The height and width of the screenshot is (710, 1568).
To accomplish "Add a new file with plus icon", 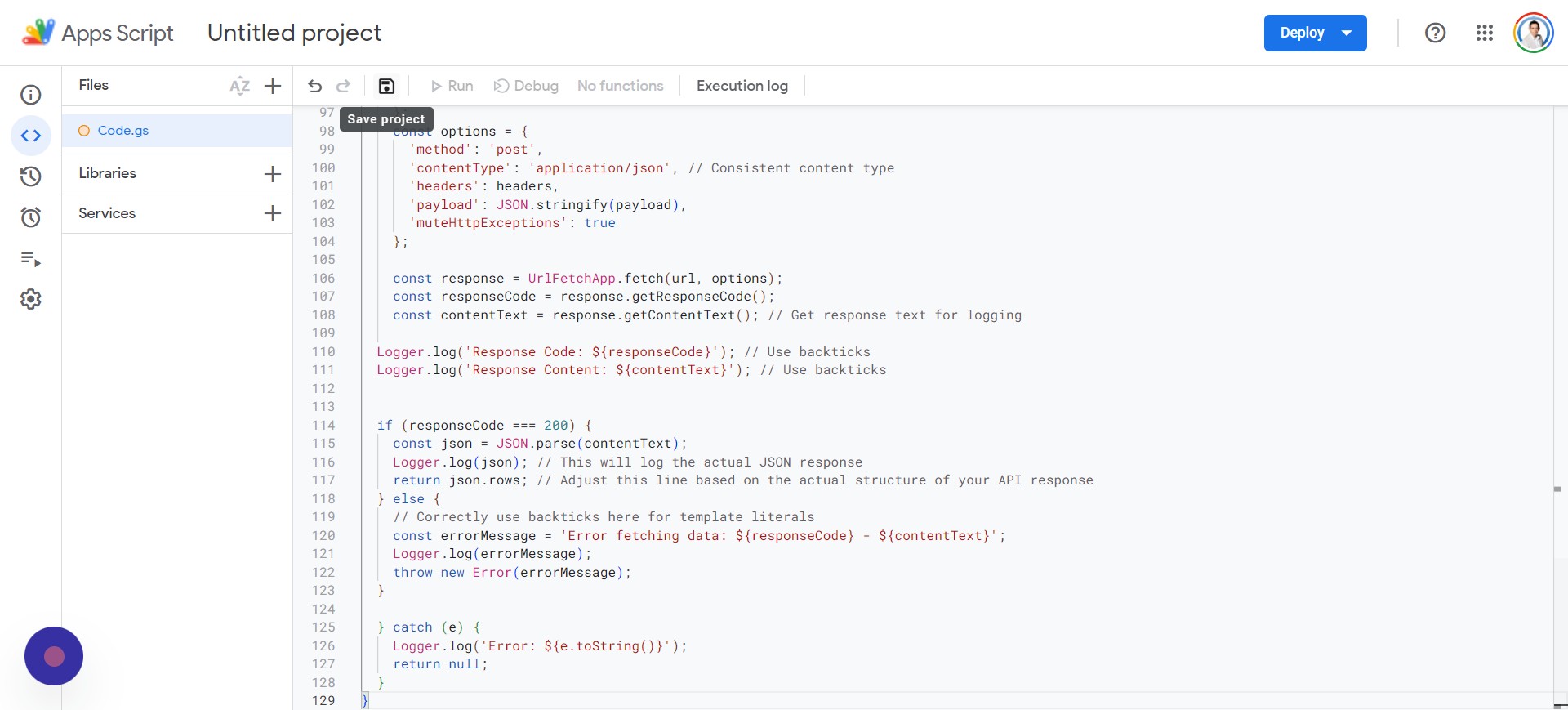I will (x=274, y=86).
